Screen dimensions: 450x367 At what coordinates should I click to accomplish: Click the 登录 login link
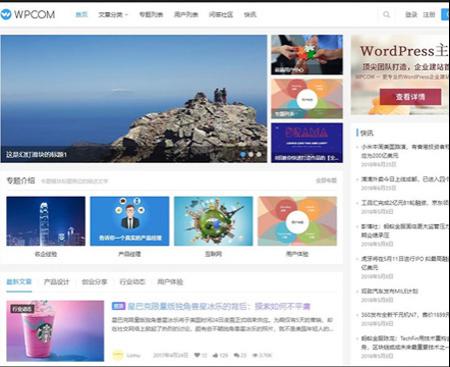pyautogui.click(x=411, y=14)
